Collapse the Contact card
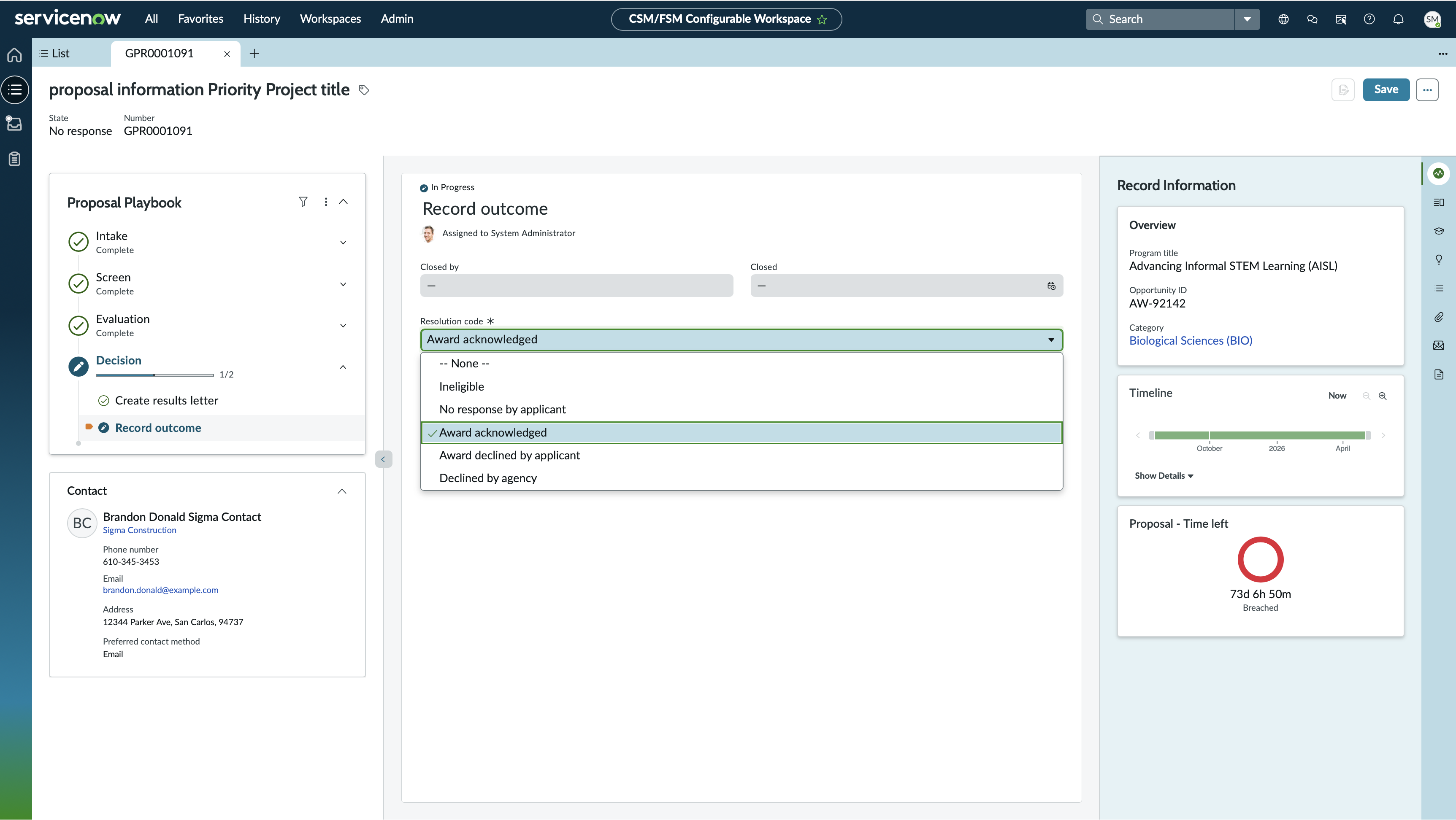Screen dimensions: 1456x820 (x=341, y=491)
